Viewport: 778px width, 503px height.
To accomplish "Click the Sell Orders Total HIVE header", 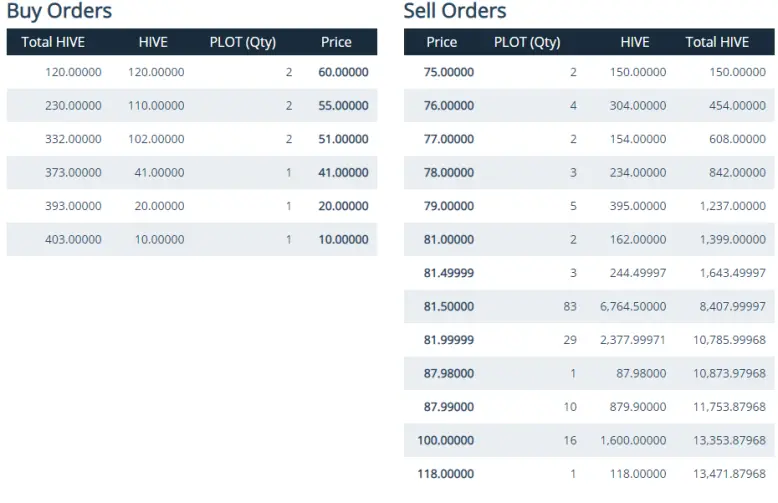I will pos(717,42).
